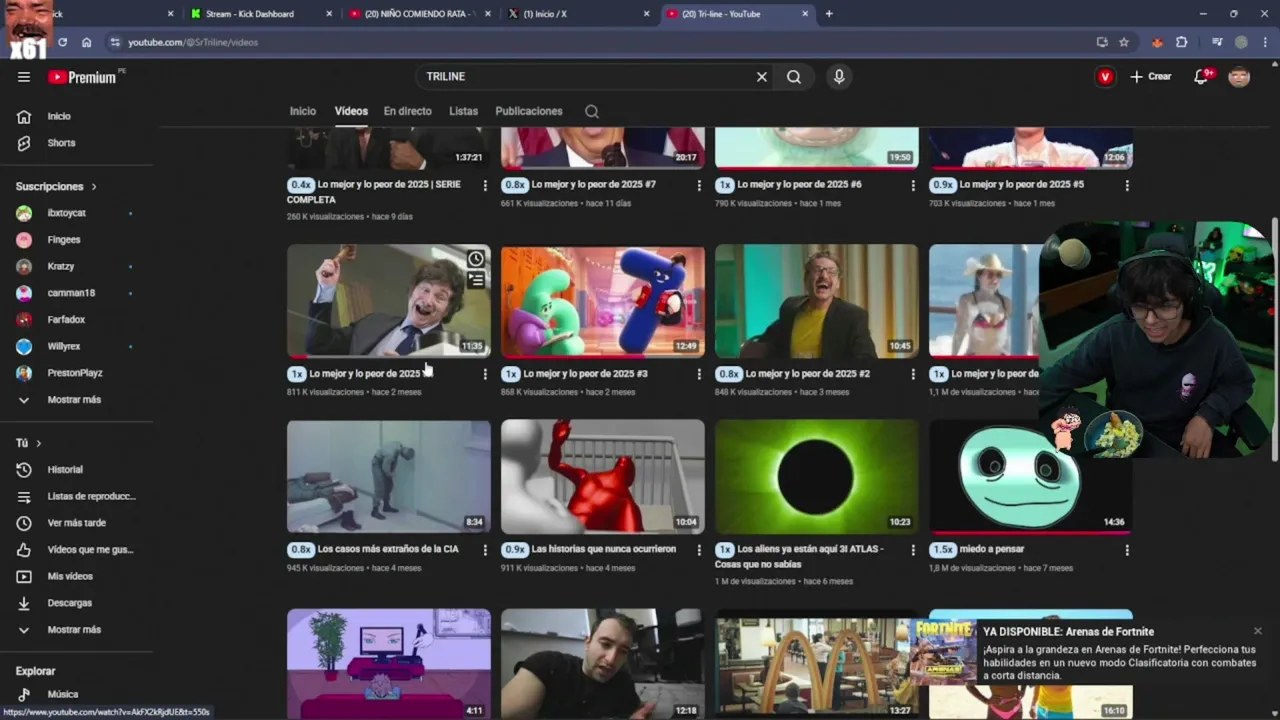Switch to En directo tab
The height and width of the screenshot is (720, 1280).
tap(407, 111)
